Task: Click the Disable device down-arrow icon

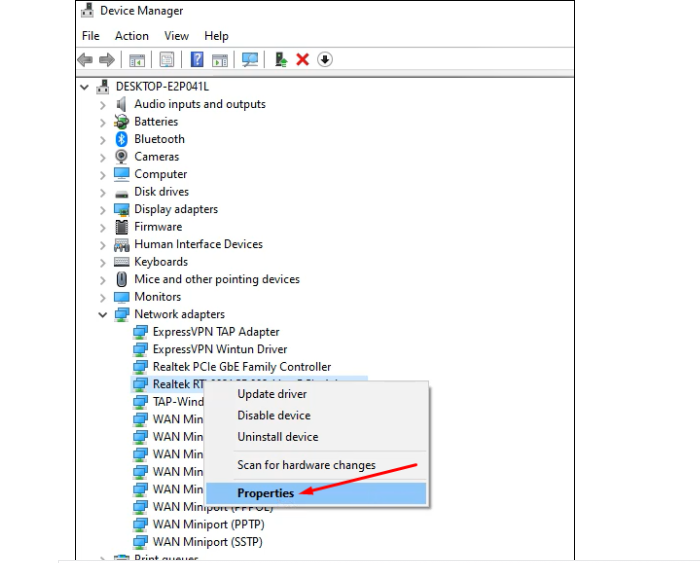Action: click(x=325, y=59)
